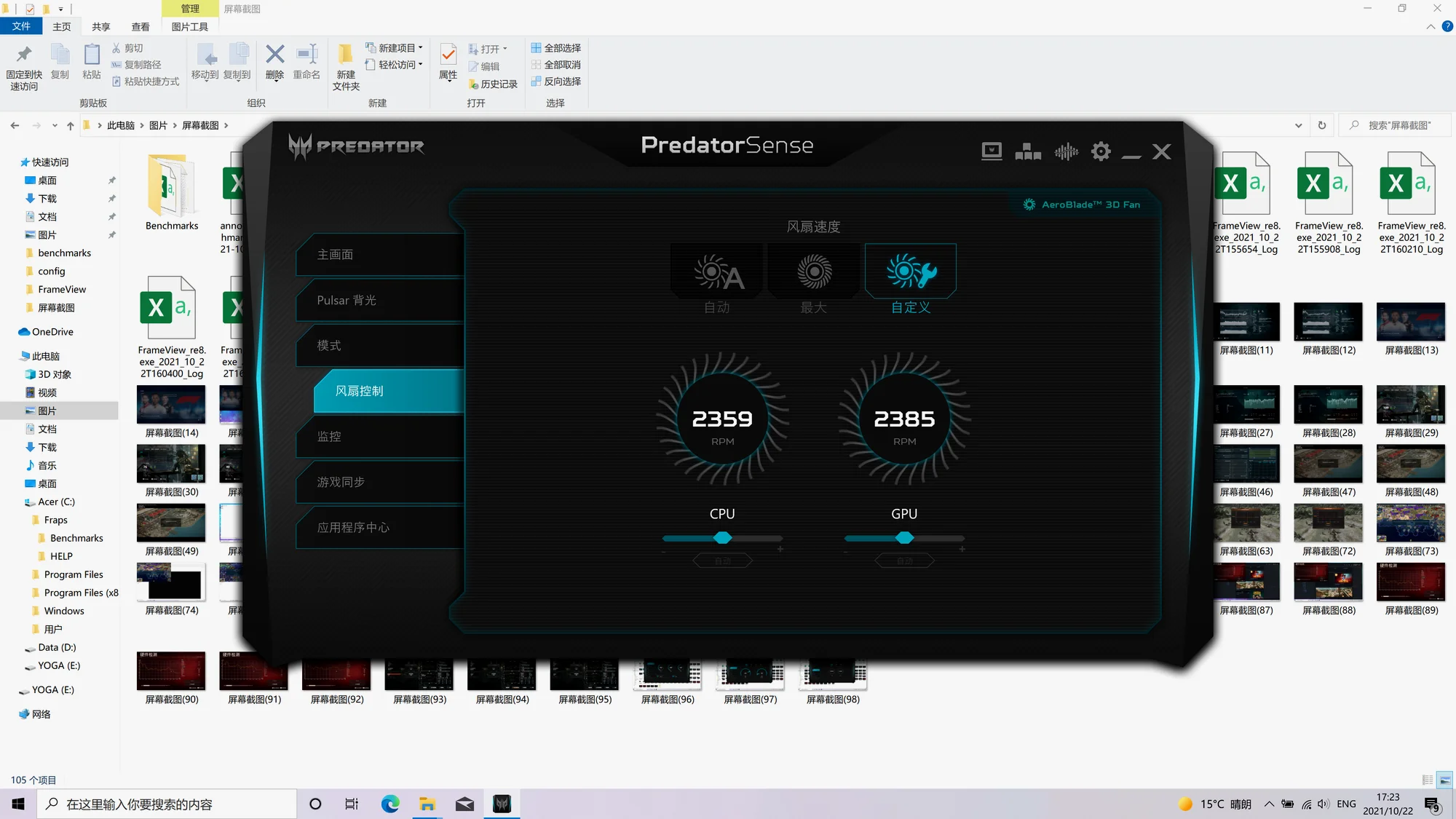Open the Open command dropdown arrow
The image size is (1456, 819).
505,49
